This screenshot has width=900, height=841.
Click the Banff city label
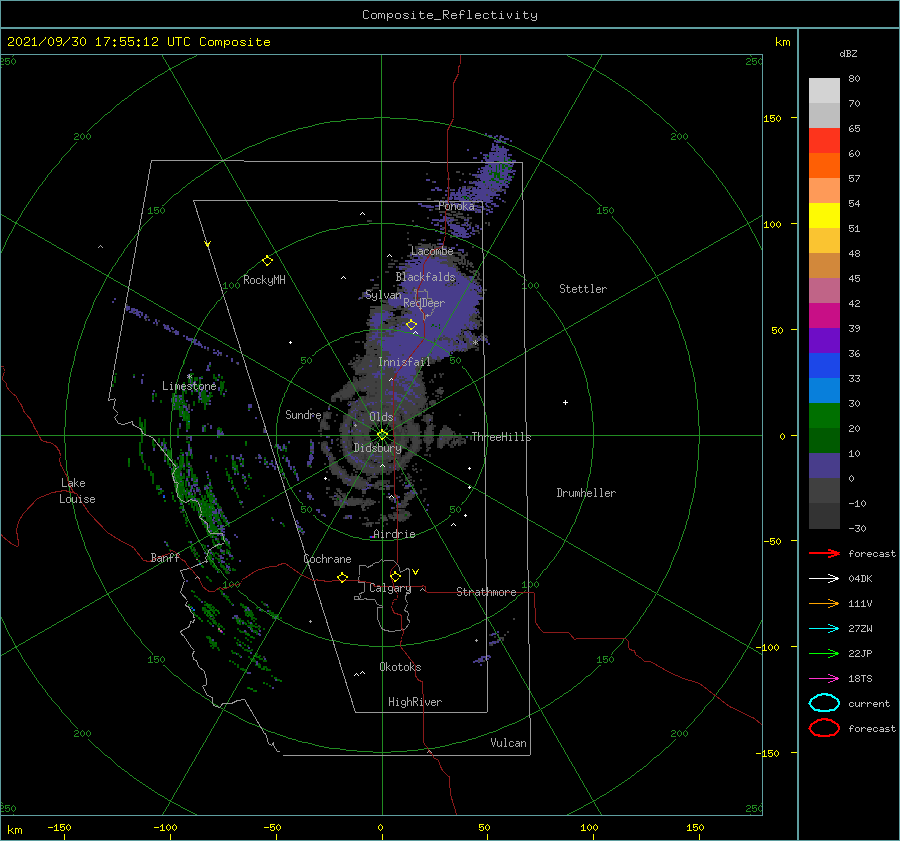pos(165,557)
